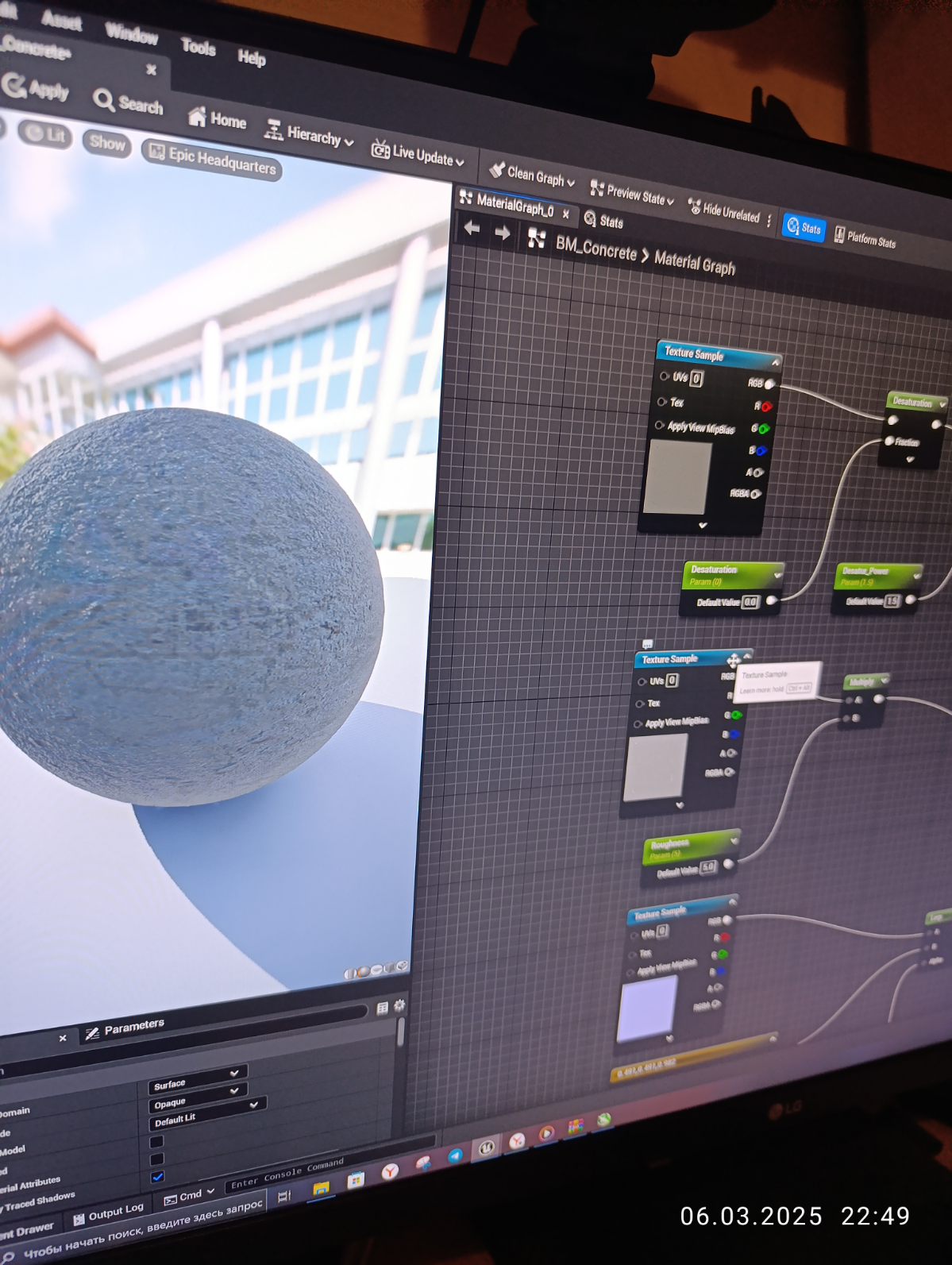952x1265 pixels.
Task: Open the Lit view mode menu
Action: pyautogui.click(x=45, y=135)
